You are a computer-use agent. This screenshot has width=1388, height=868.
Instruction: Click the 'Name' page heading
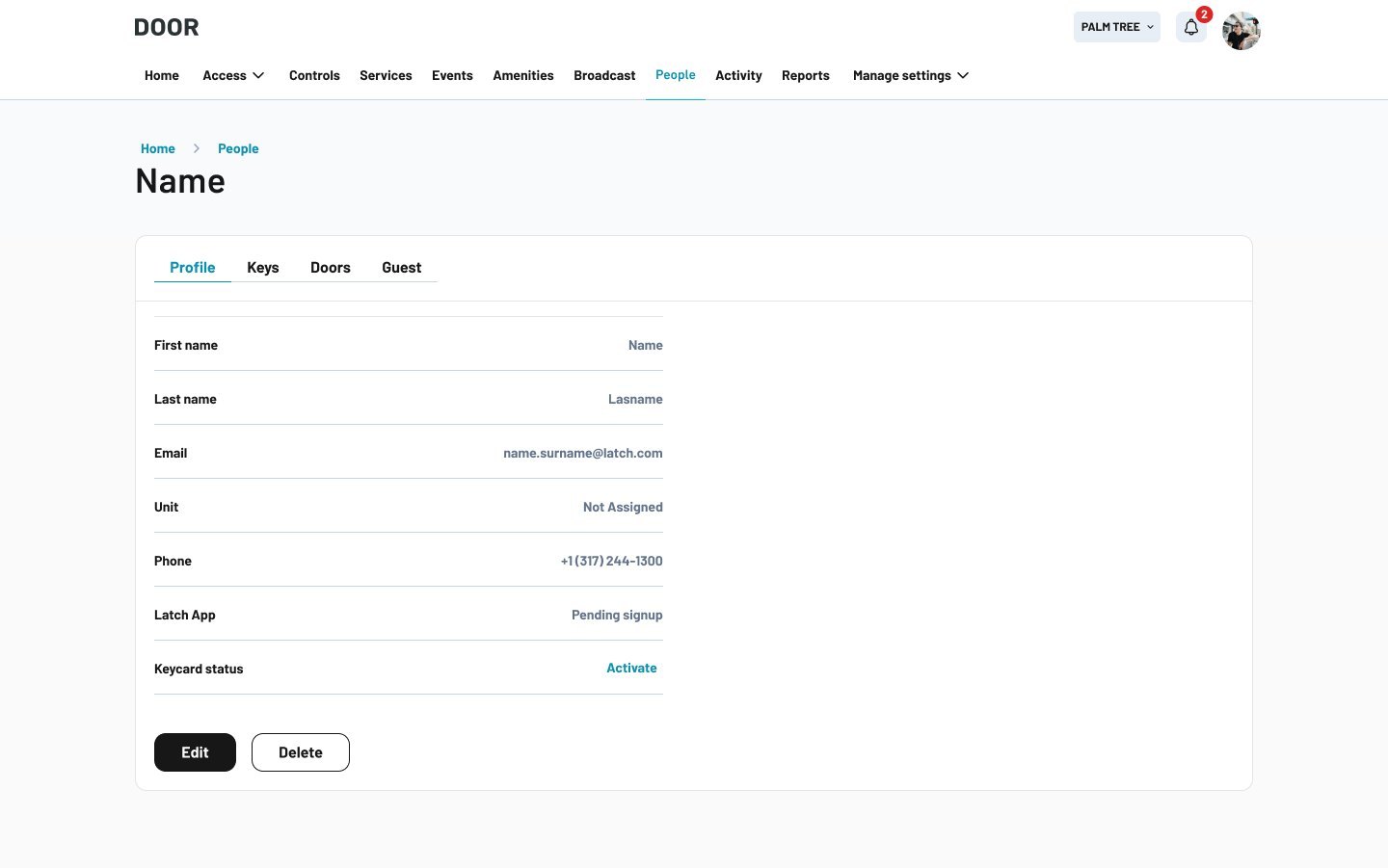pyautogui.click(x=180, y=181)
